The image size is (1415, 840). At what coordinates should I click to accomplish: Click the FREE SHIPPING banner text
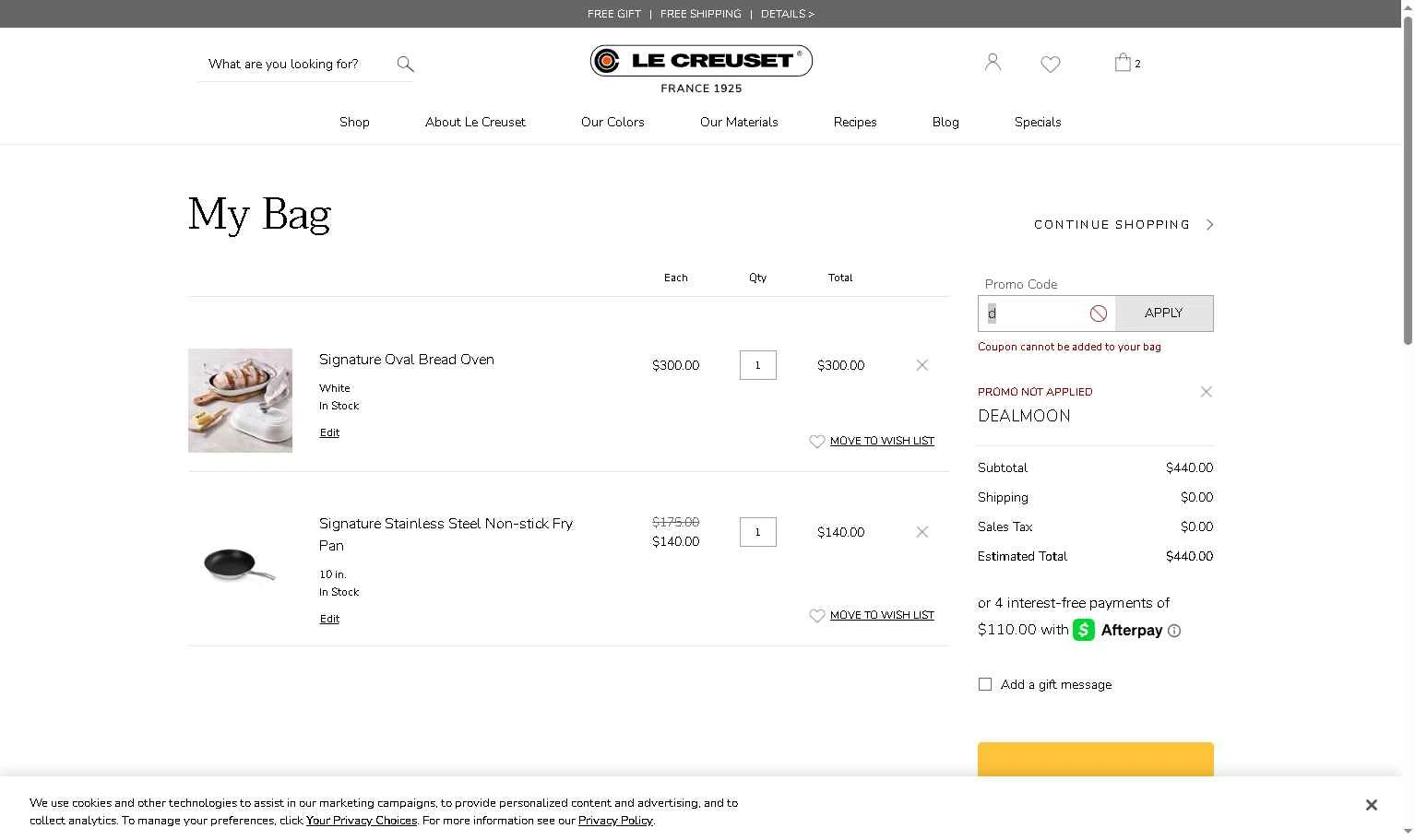(x=701, y=14)
